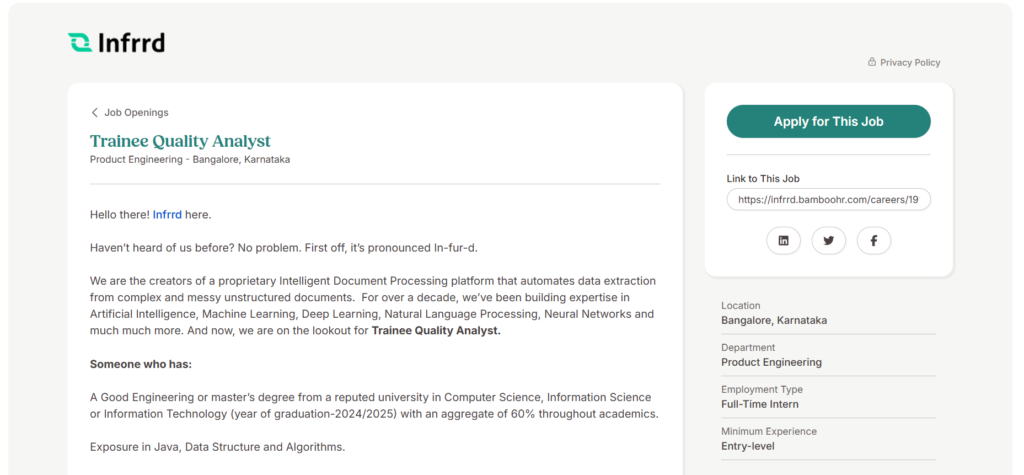Click the back chevron before Job Openings
The image size is (1024, 475).
[x=95, y=113]
